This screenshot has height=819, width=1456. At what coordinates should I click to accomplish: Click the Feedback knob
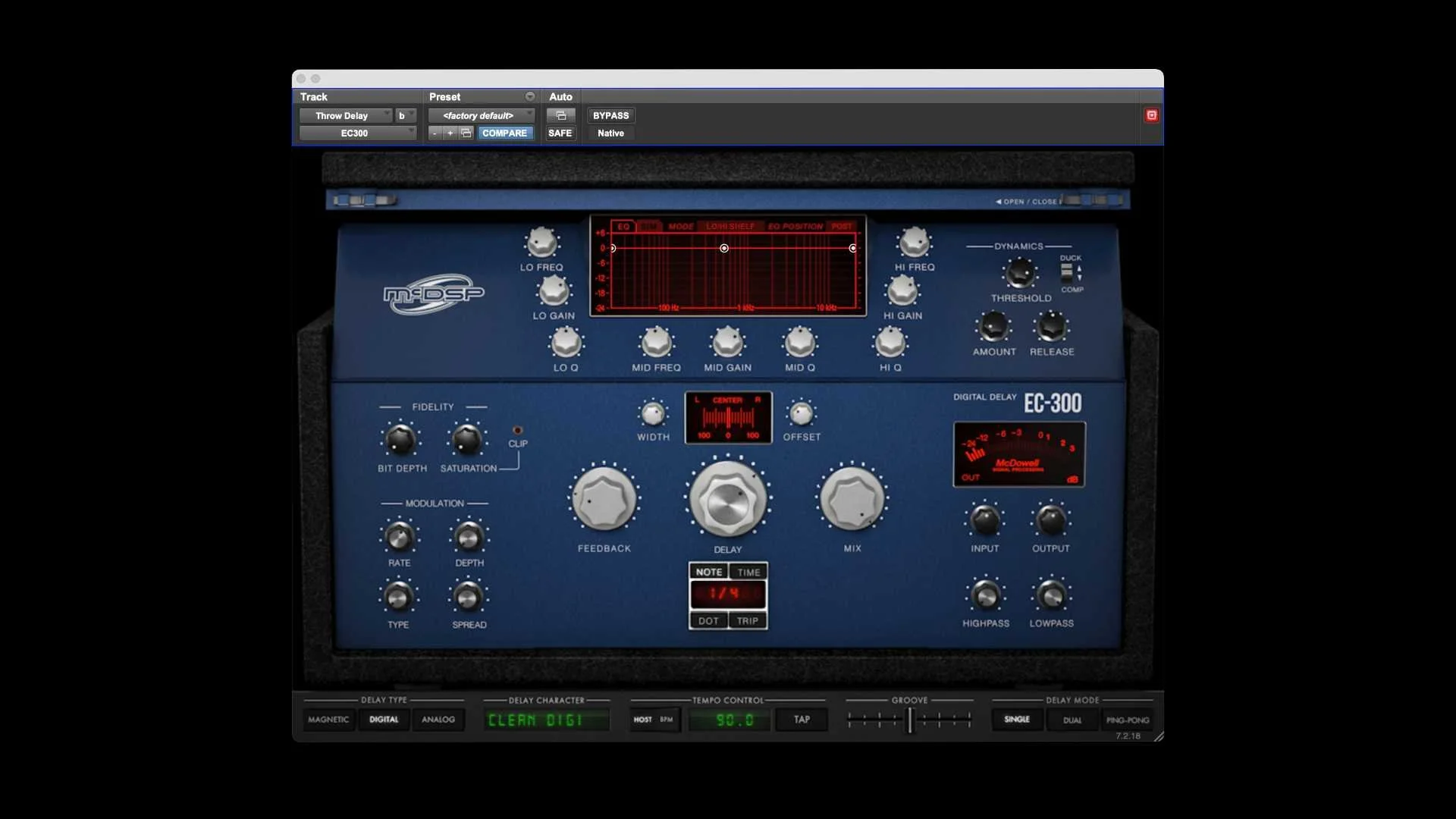coord(604,499)
